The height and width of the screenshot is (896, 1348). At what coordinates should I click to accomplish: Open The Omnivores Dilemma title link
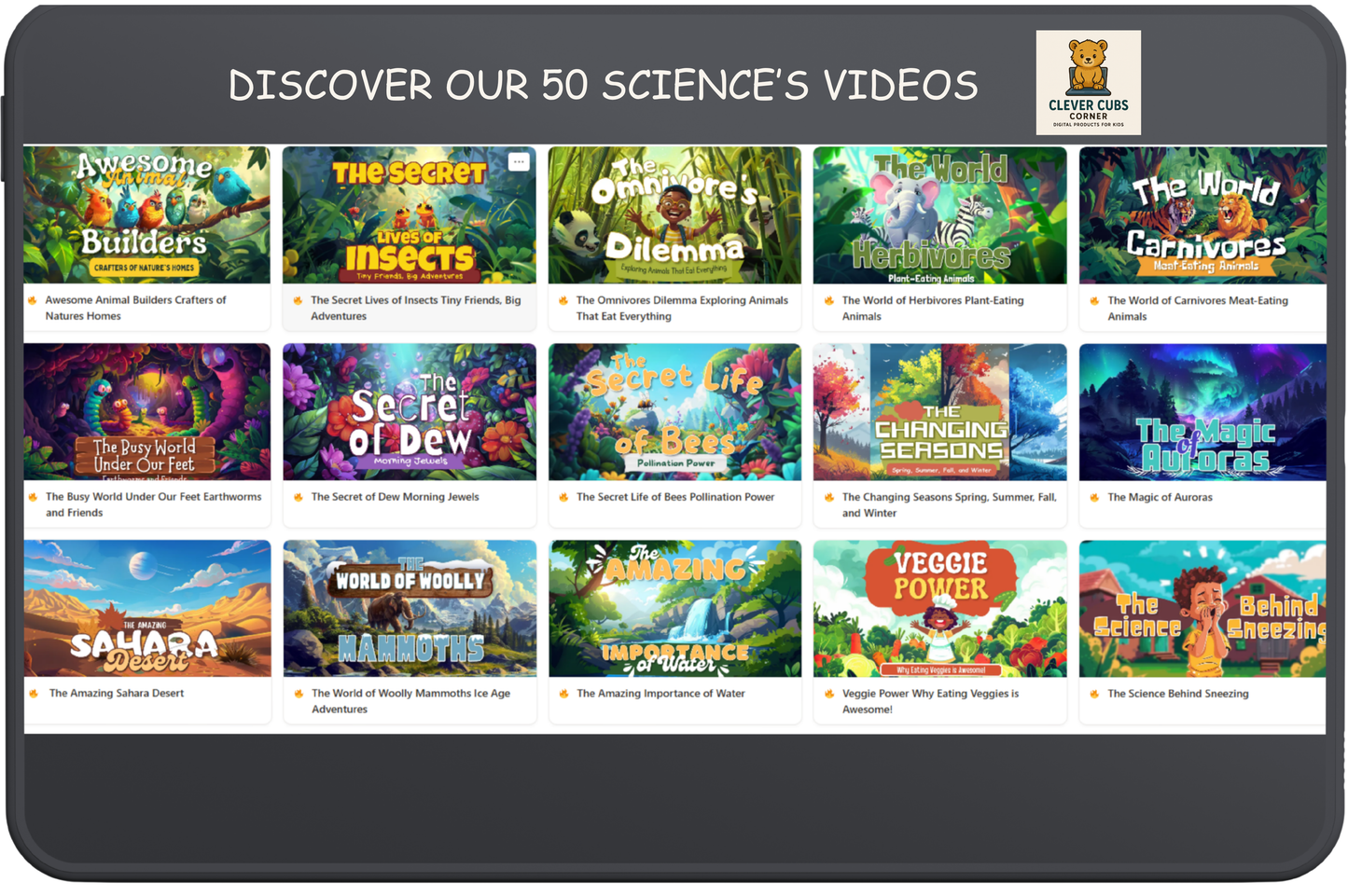682,308
